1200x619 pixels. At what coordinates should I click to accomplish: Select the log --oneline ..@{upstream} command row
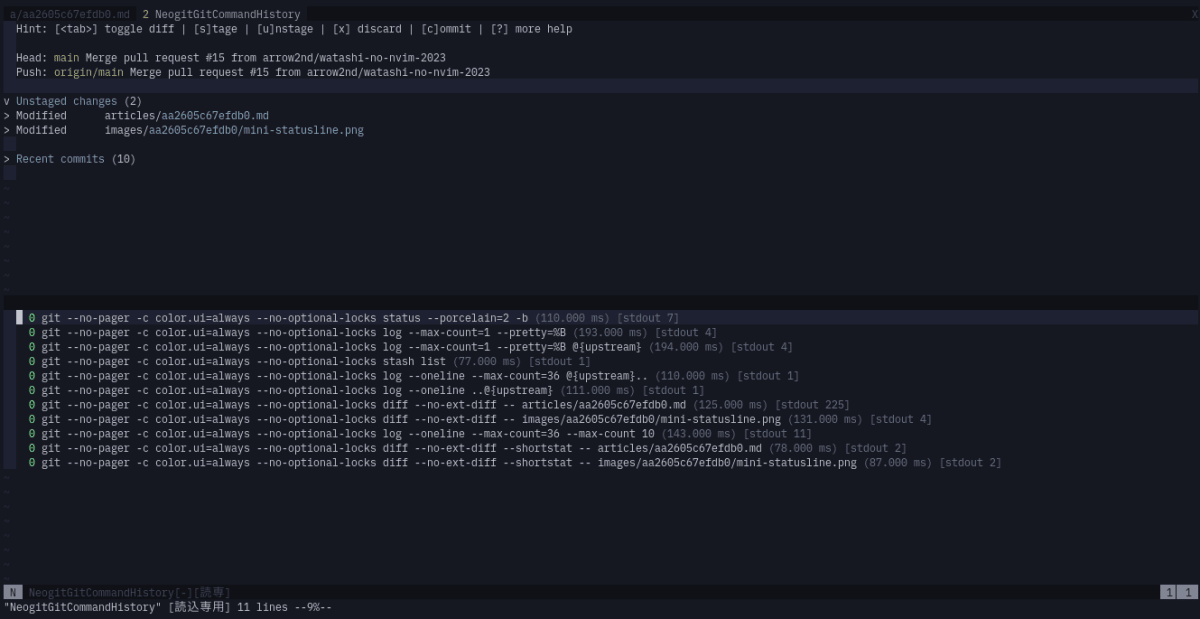[367, 391]
